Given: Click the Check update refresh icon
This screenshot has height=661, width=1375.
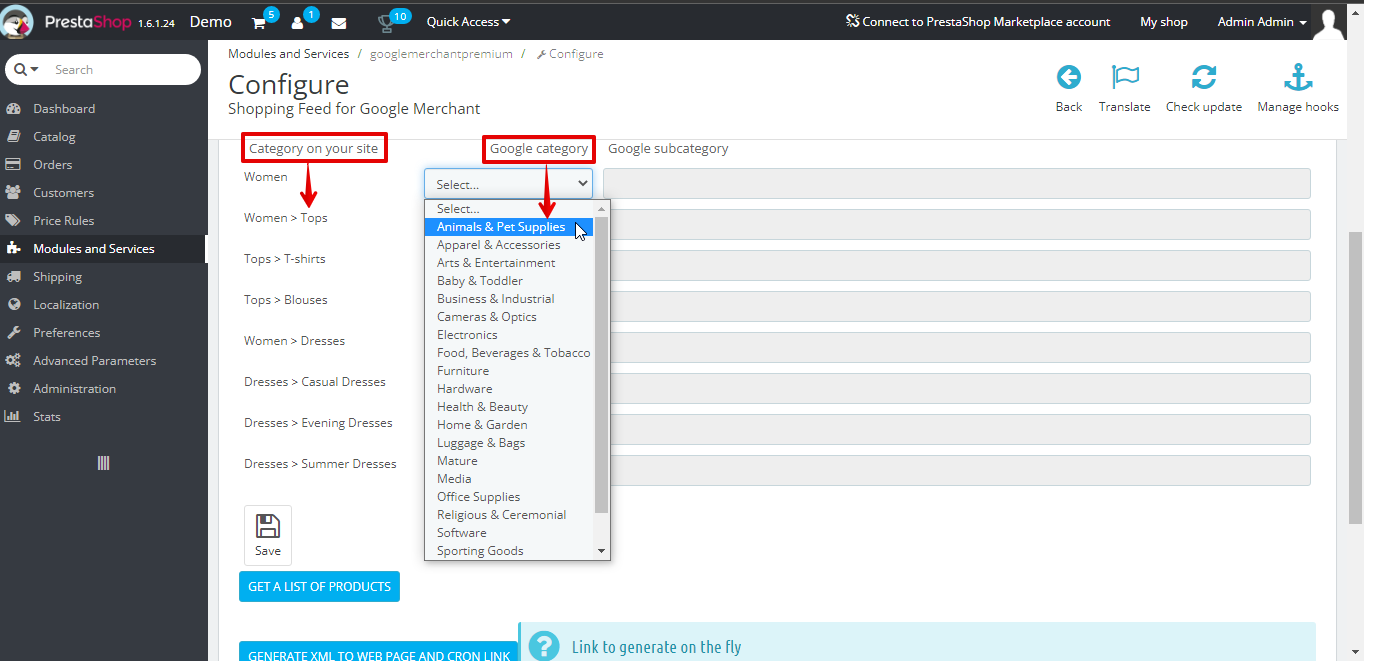Looking at the screenshot, I should pos(1204,77).
